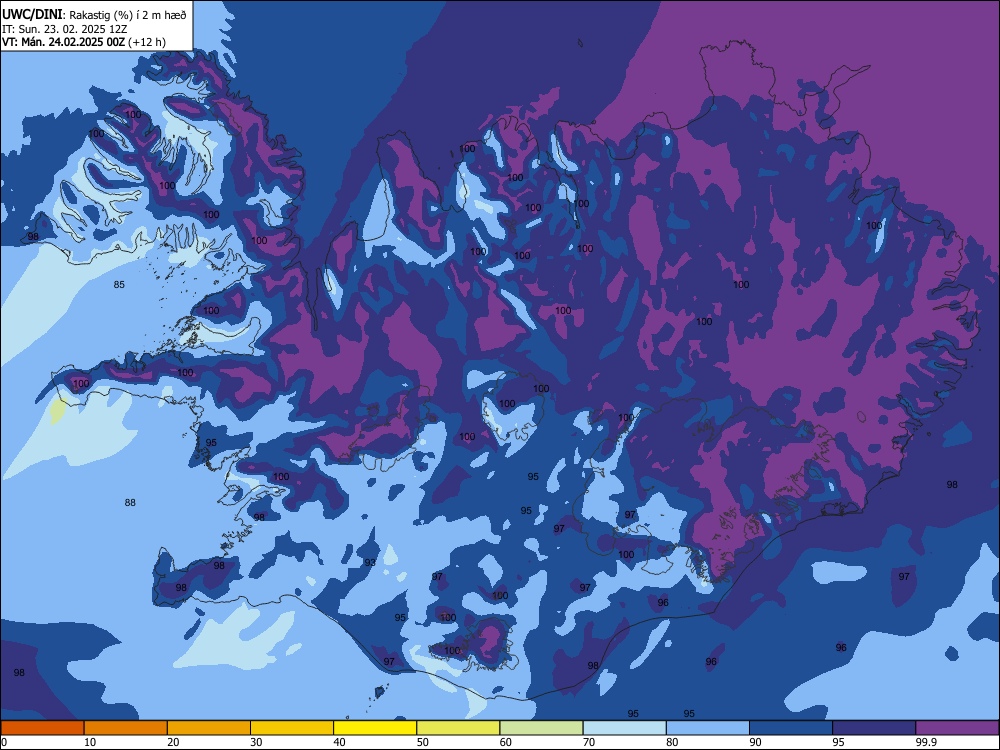Click the '70' legend tick label
This screenshot has height=750, width=1000.
589,742
